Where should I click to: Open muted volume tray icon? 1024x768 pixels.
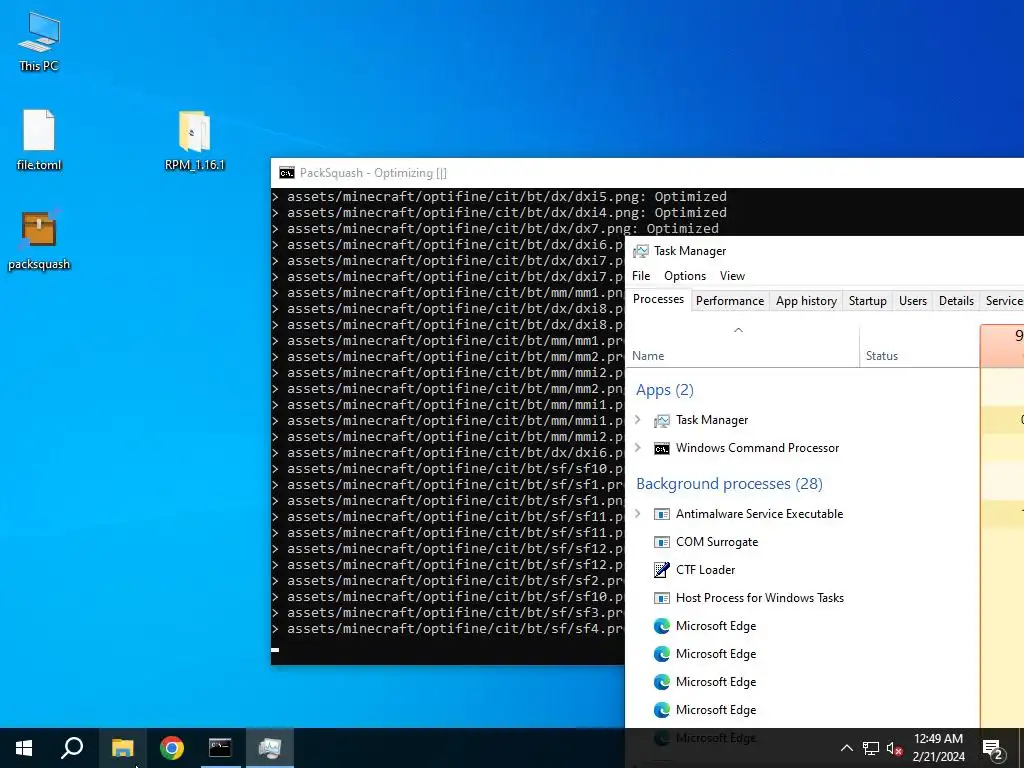[895, 748]
